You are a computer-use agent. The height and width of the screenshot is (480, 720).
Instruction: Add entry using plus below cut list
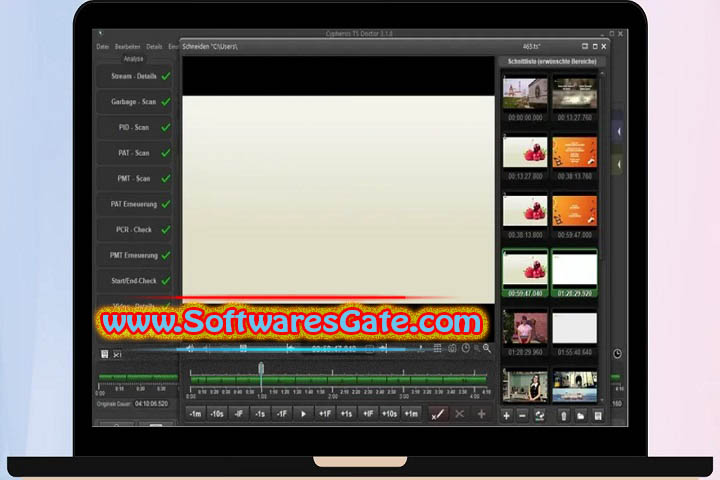pyautogui.click(x=506, y=416)
